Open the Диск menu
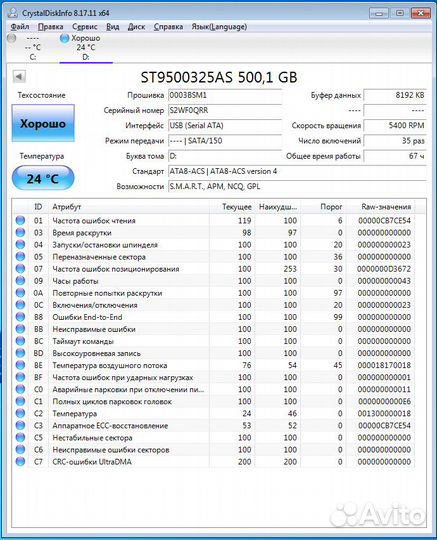 pos(136,27)
